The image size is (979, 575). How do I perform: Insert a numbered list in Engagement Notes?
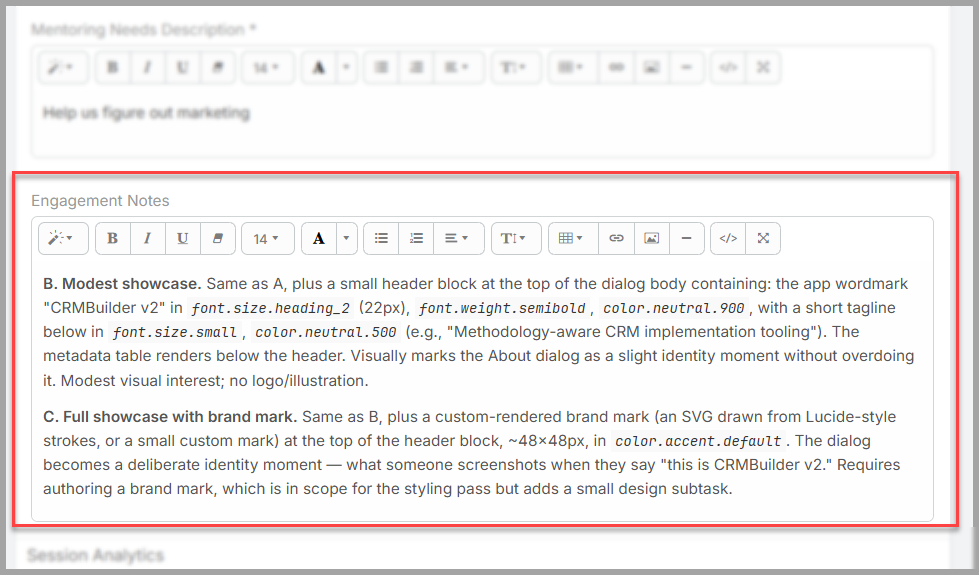tap(416, 238)
